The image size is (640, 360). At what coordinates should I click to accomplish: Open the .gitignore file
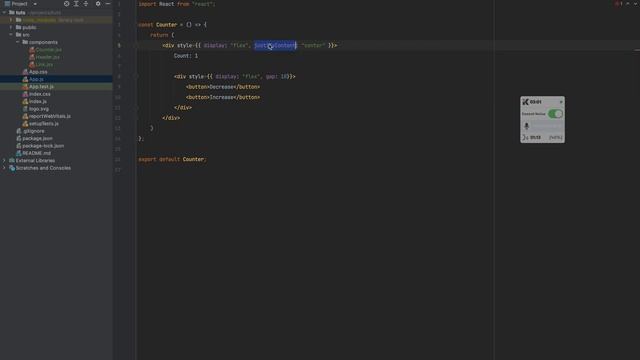(33, 131)
